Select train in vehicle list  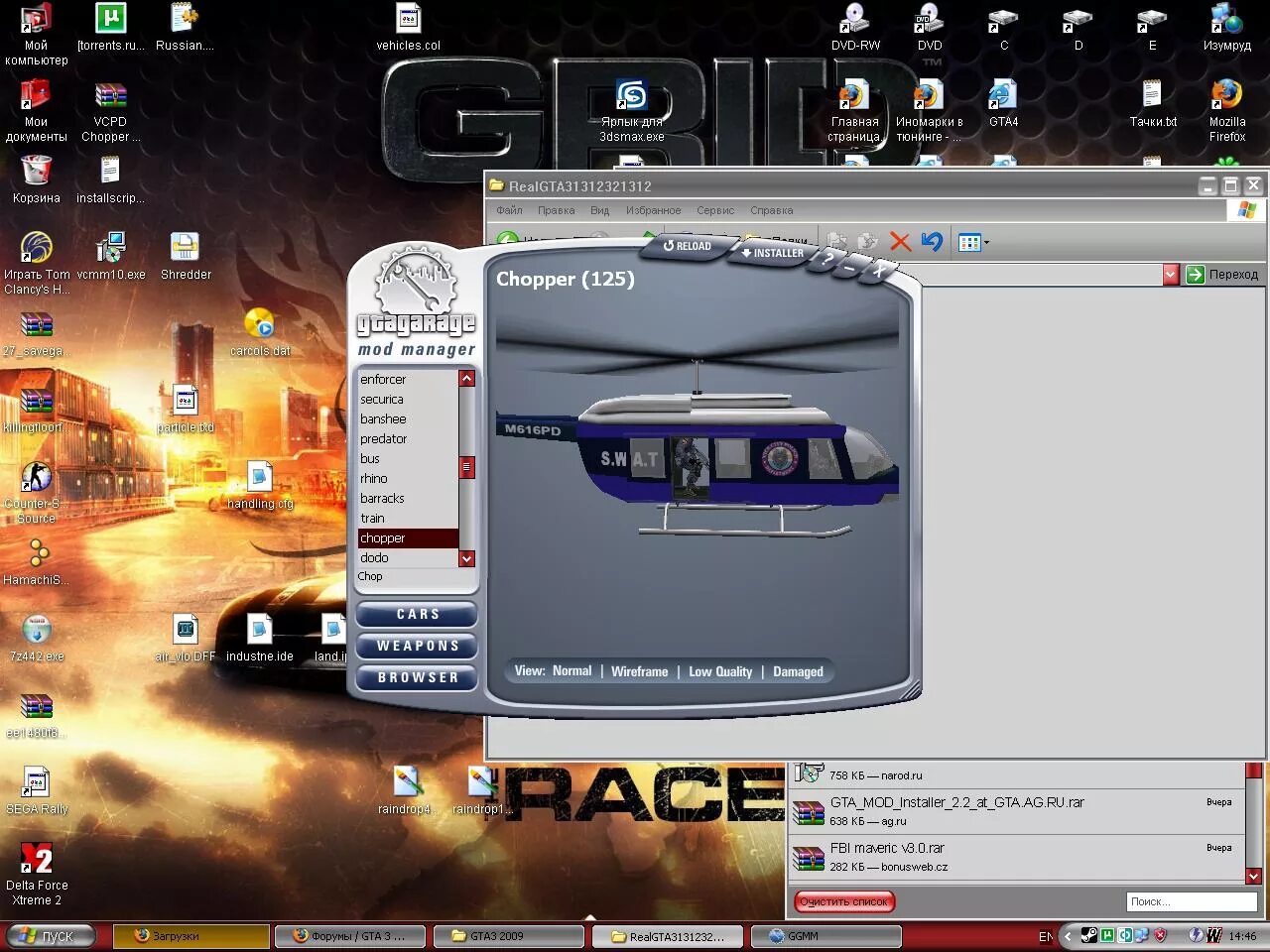click(408, 519)
